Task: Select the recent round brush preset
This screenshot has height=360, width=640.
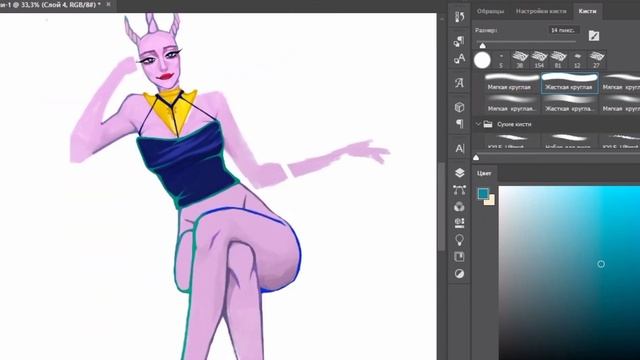Action: point(482,60)
